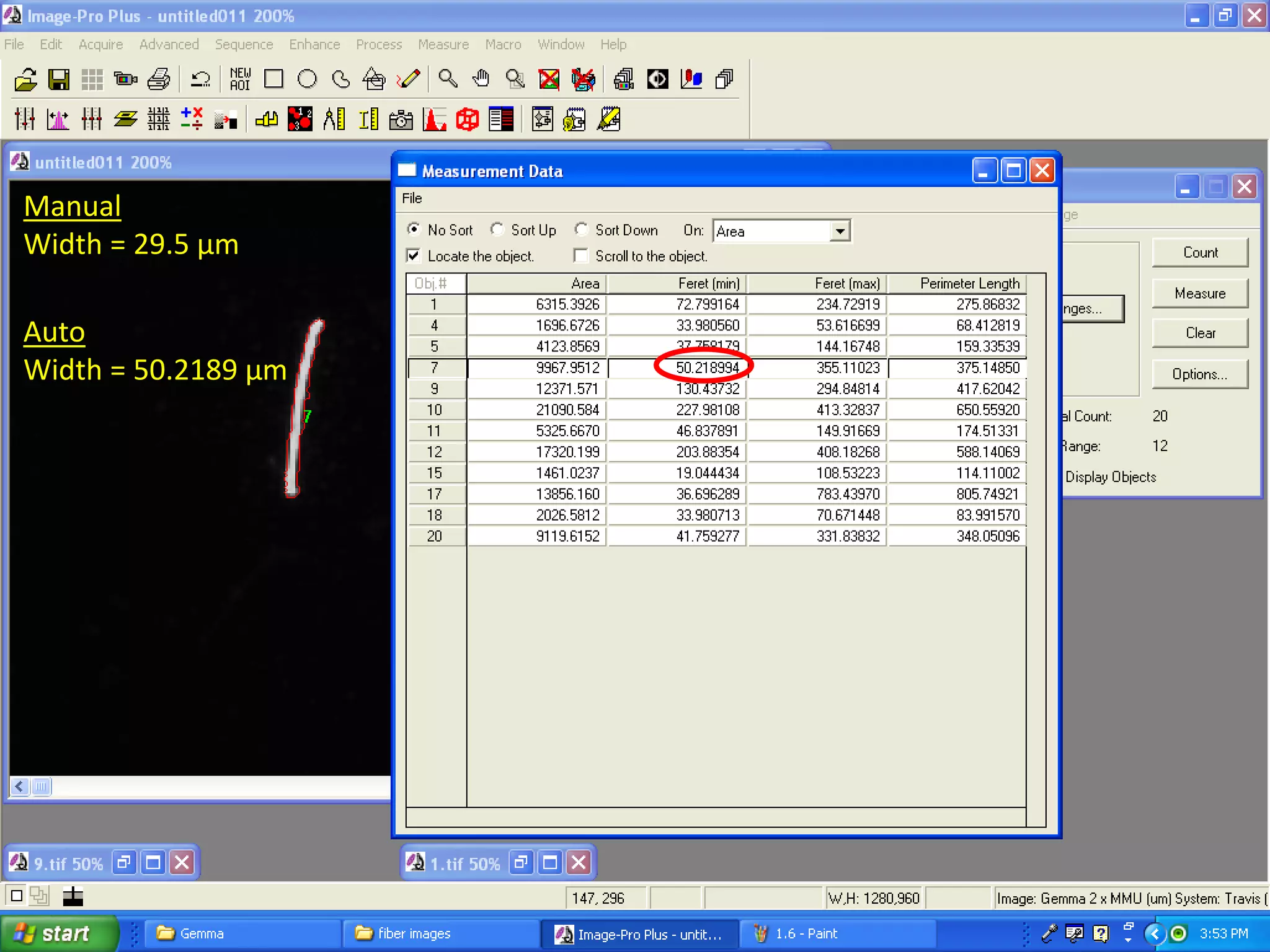The width and height of the screenshot is (1270, 952).
Task: Click the red histogram chart icon
Action: pyautogui.click(x=435, y=119)
